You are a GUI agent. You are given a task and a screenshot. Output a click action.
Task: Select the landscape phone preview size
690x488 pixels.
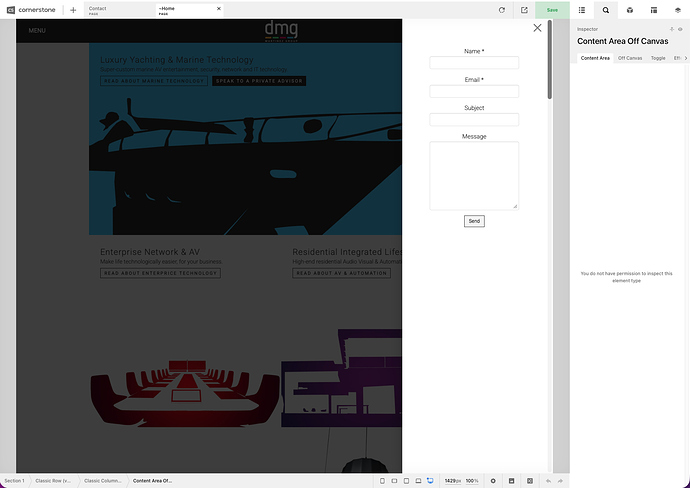coord(394,481)
